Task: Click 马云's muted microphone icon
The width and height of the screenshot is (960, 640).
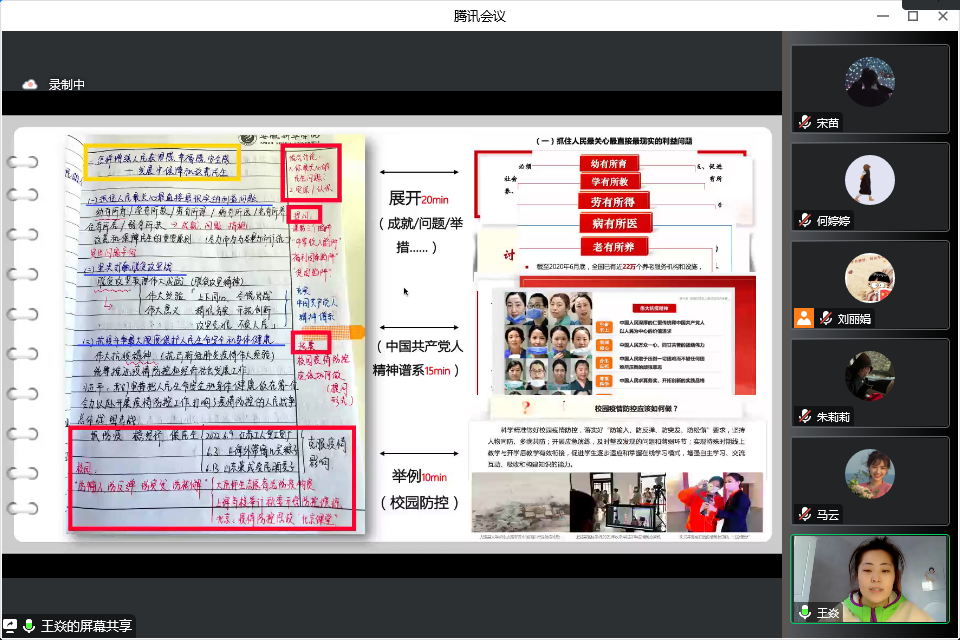Action: (804, 514)
